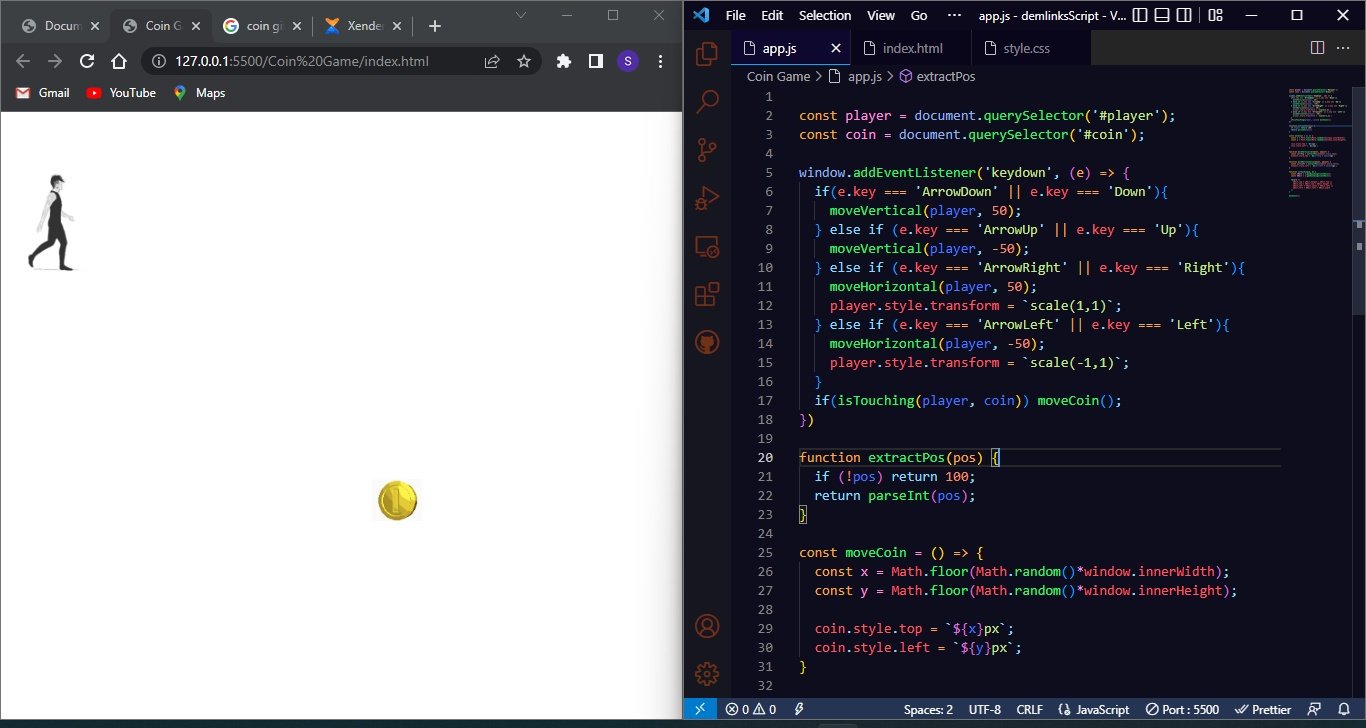
Task: Open the Extensions marketplace panel
Action: coord(707,294)
